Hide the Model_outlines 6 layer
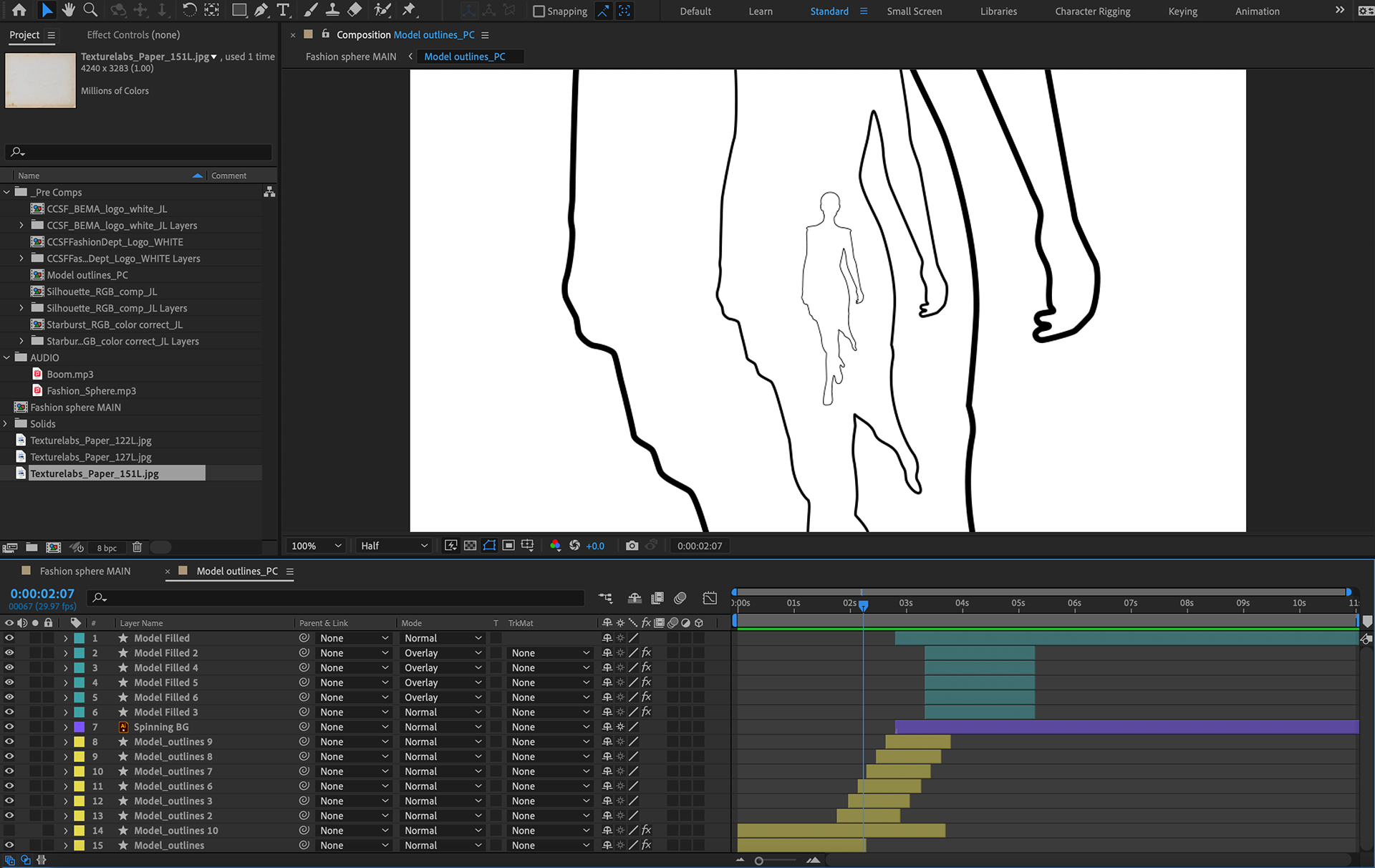Image resolution: width=1375 pixels, height=868 pixels. [9, 786]
